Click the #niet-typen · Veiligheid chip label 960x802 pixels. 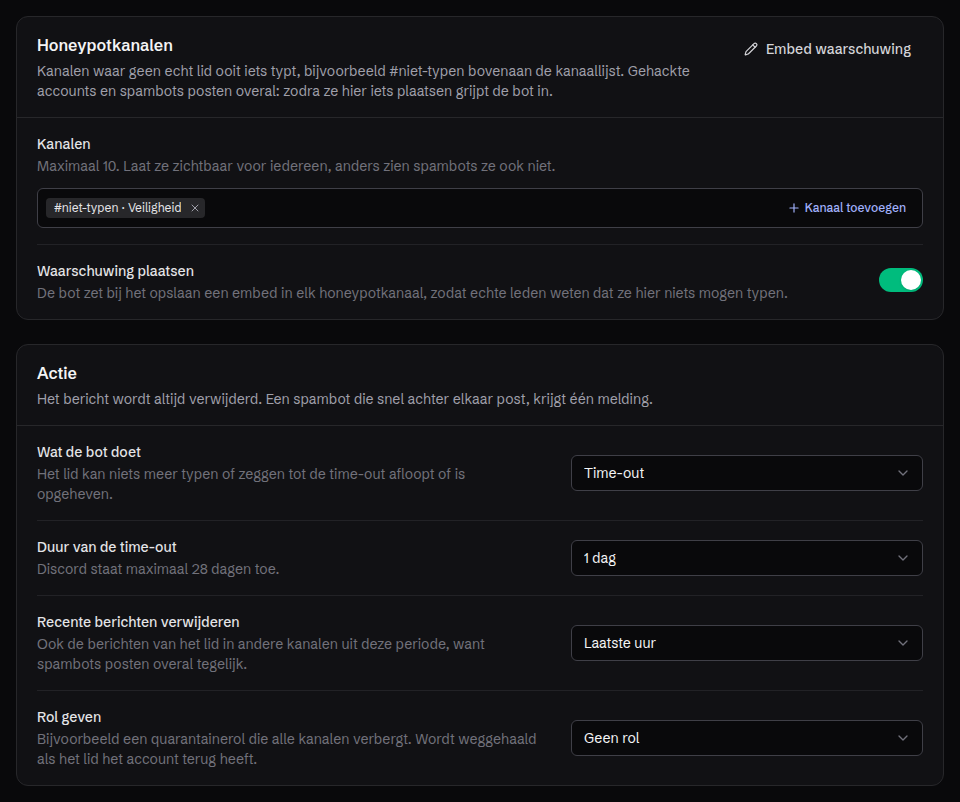[x=118, y=208]
